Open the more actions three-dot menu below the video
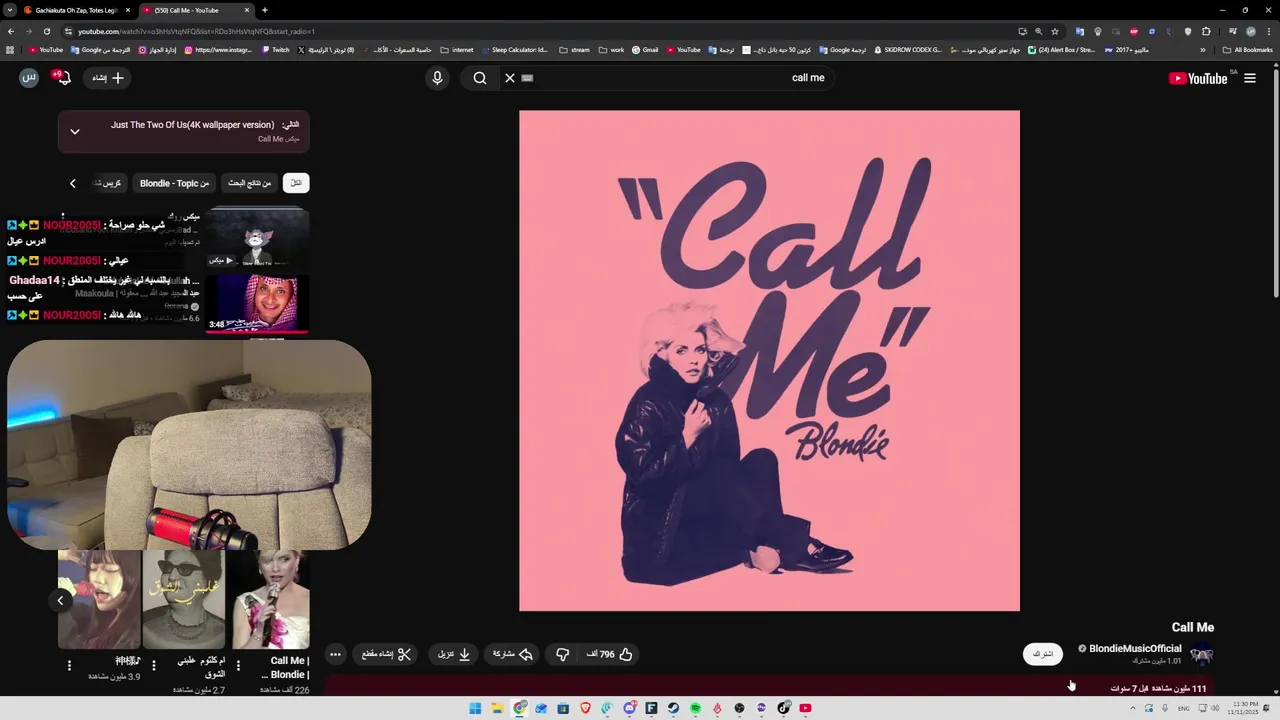The width and height of the screenshot is (1280, 720). click(x=335, y=654)
